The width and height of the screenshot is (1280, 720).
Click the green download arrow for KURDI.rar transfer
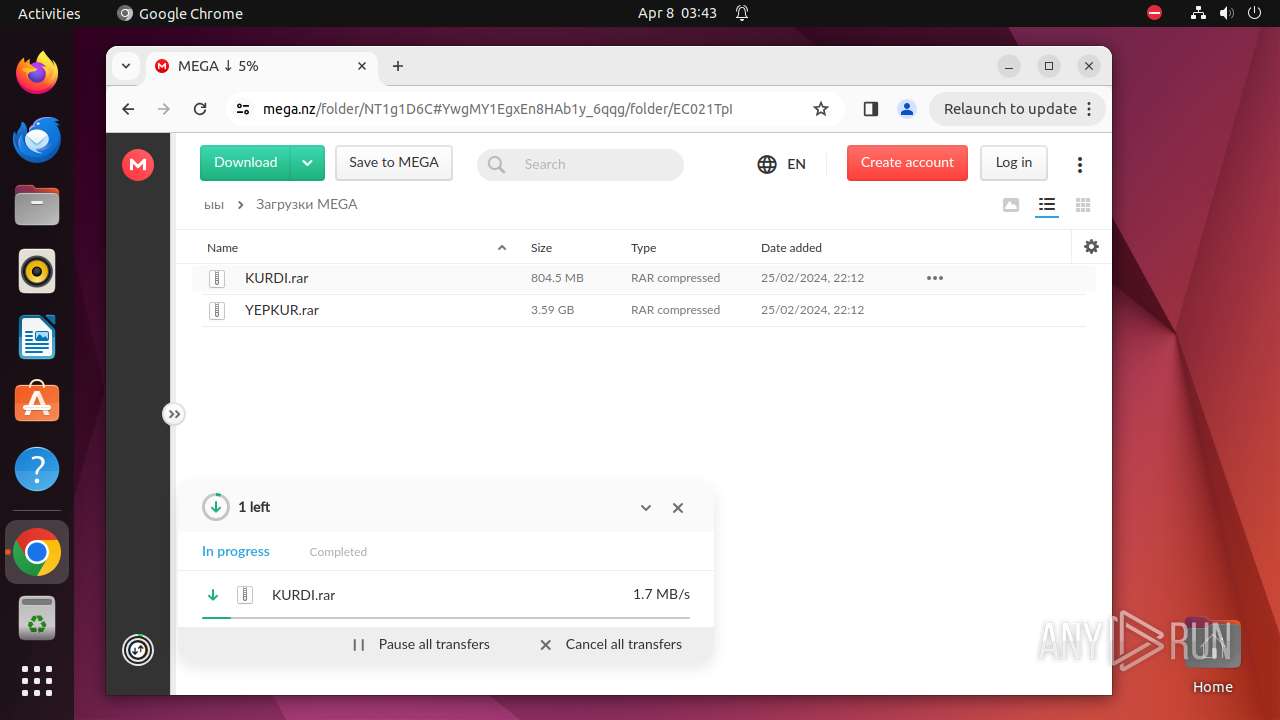(x=212, y=595)
